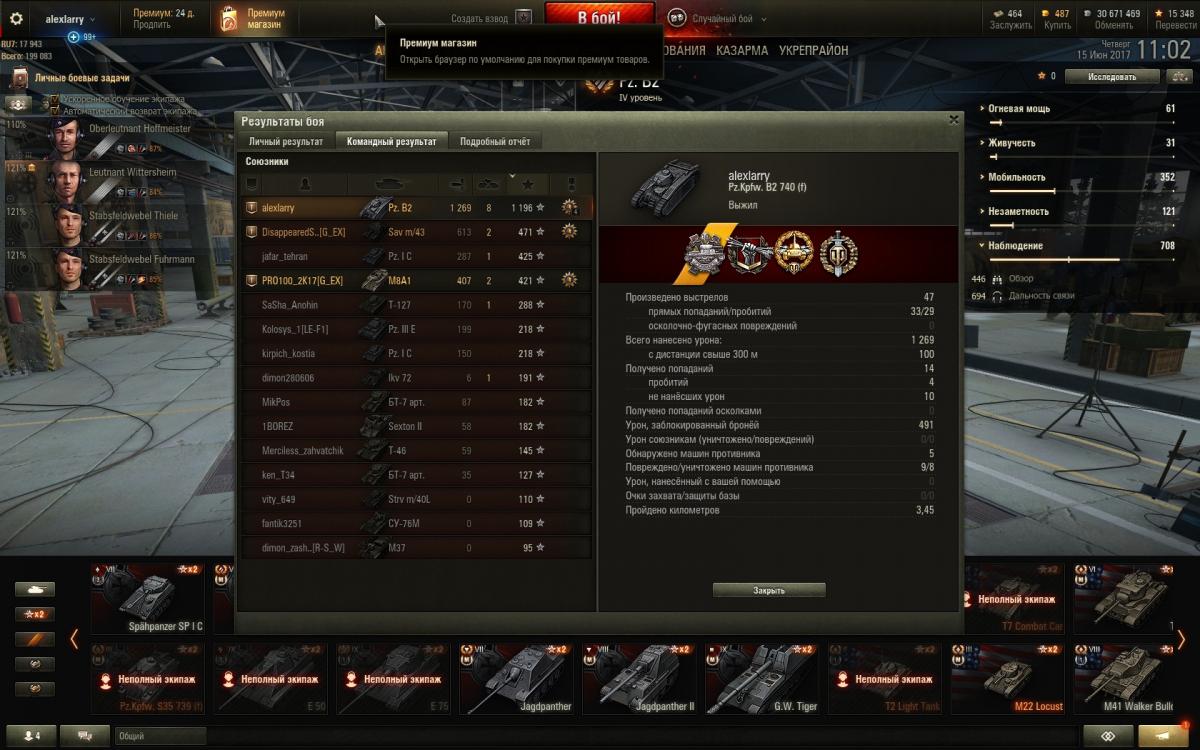Open the game settings gear icon
The width and height of the screenshot is (1200, 750).
click(16, 18)
